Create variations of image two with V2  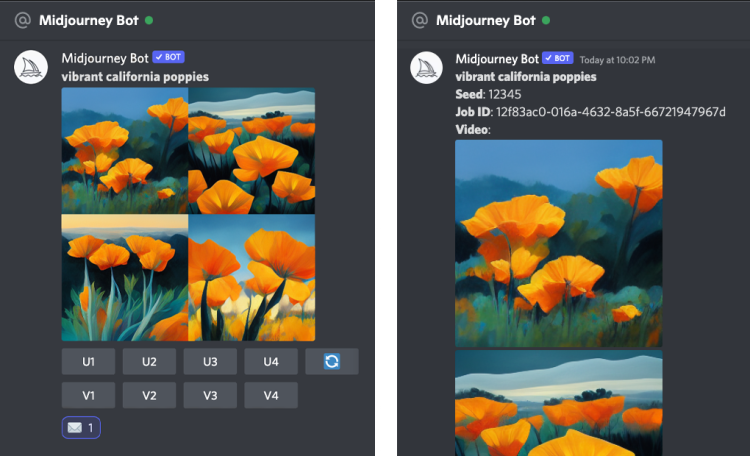tap(149, 395)
